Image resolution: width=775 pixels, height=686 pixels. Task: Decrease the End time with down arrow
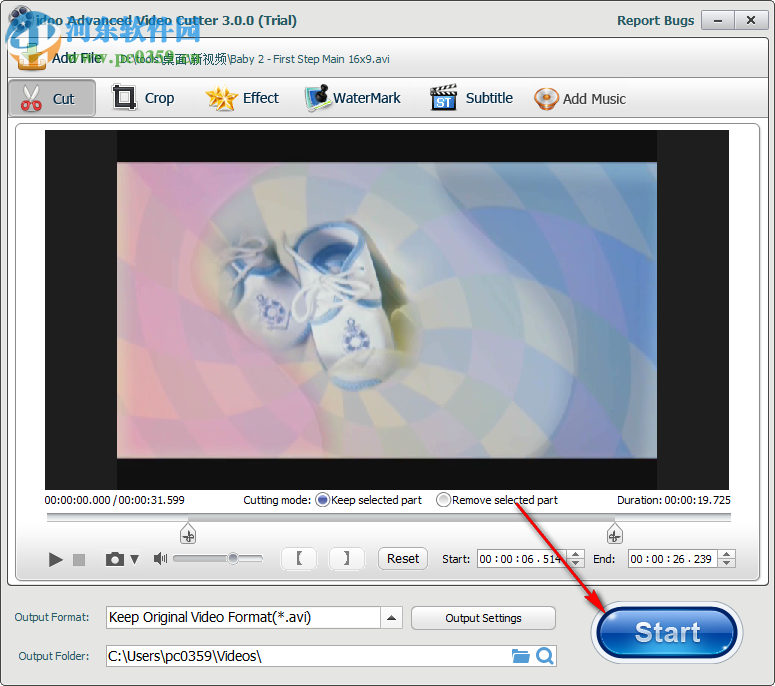pos(727,563)
